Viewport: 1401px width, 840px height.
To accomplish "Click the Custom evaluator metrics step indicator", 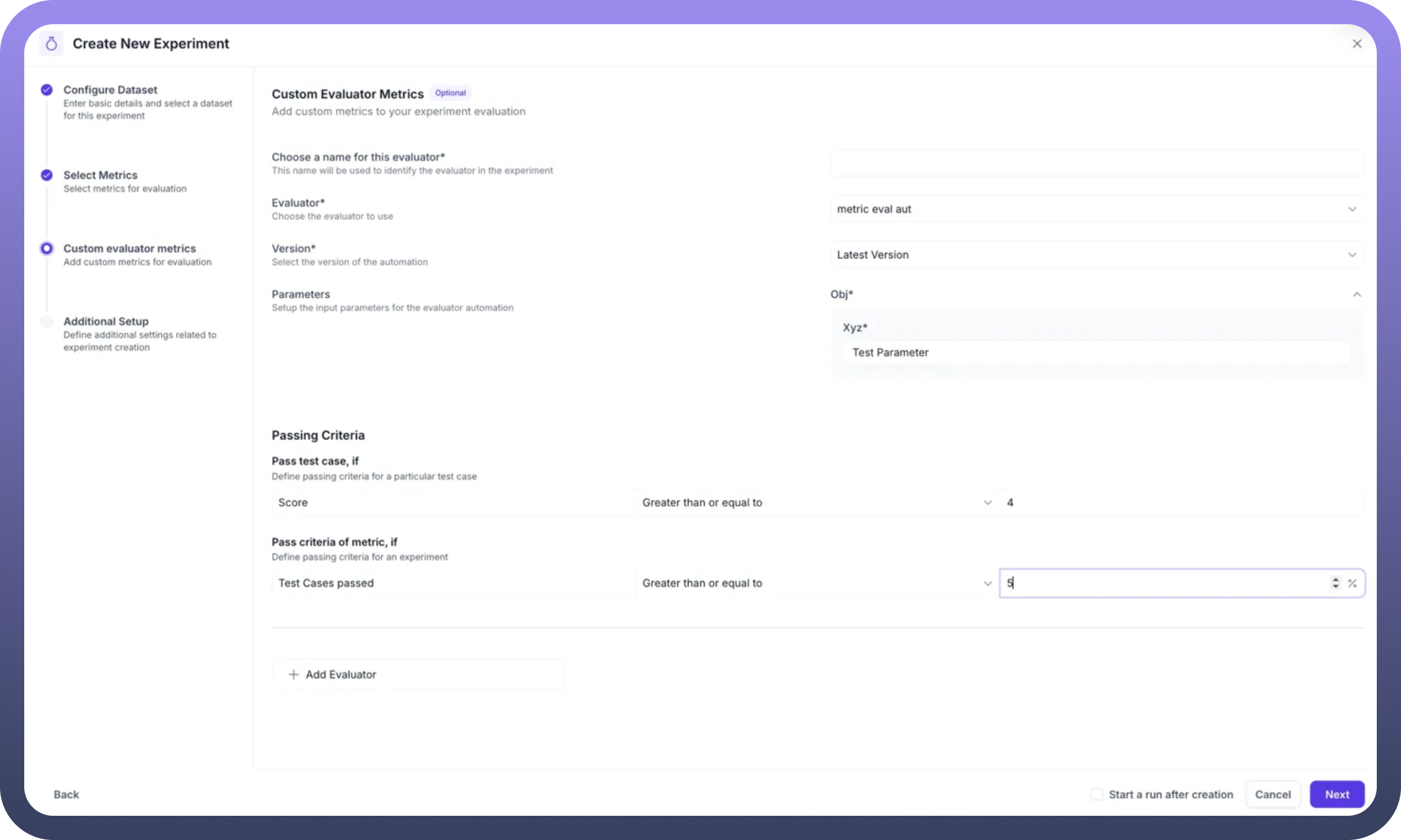I will point(47,248).
